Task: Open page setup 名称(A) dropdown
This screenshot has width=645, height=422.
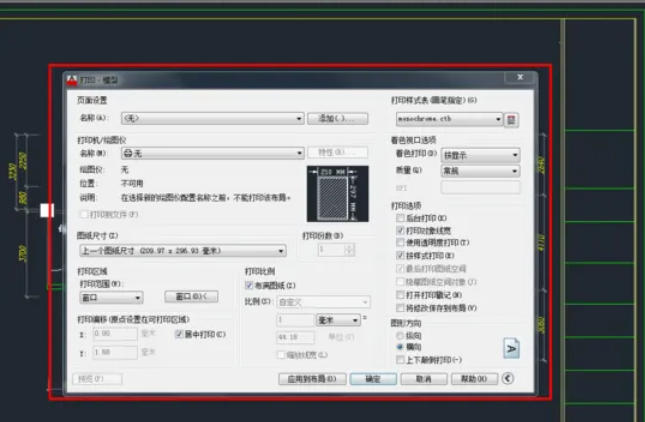Action: click(x=212, y=118)
